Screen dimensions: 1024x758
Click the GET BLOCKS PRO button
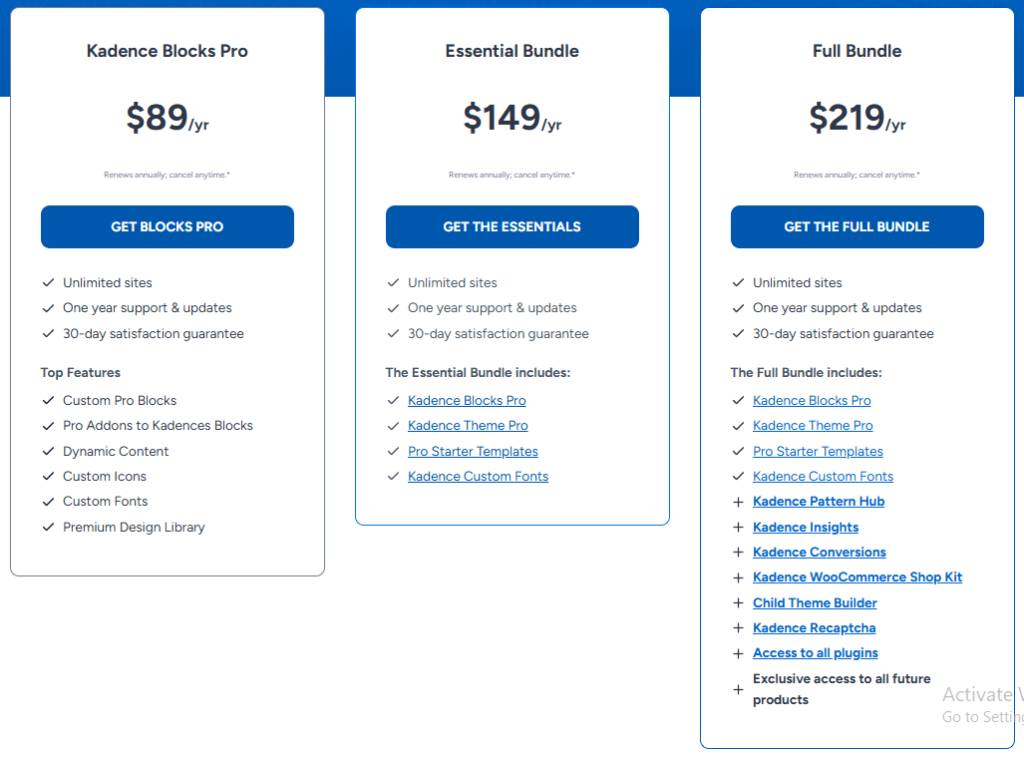(166, 227)
